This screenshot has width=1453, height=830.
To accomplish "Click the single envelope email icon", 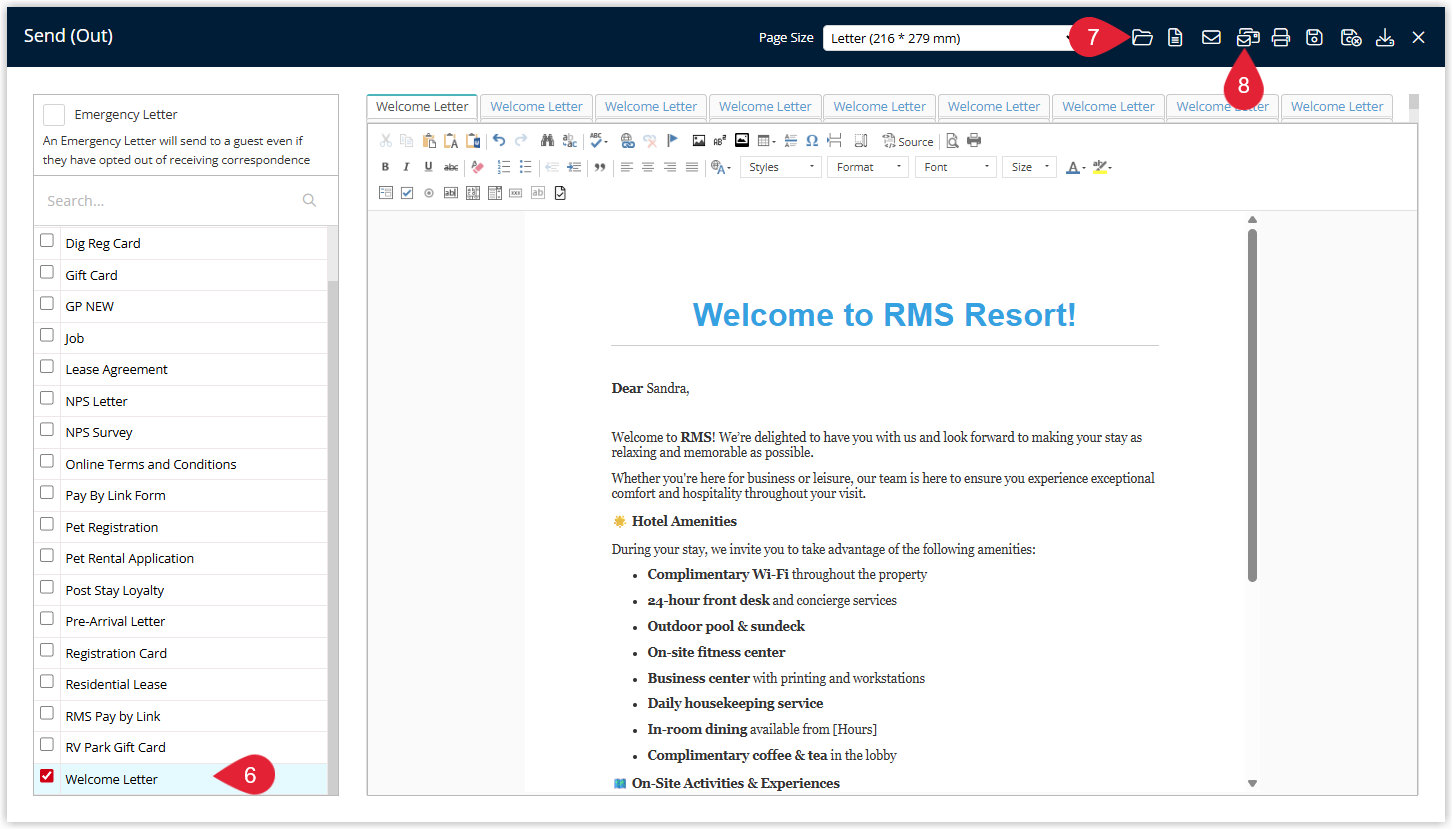I will (1211, 38).
